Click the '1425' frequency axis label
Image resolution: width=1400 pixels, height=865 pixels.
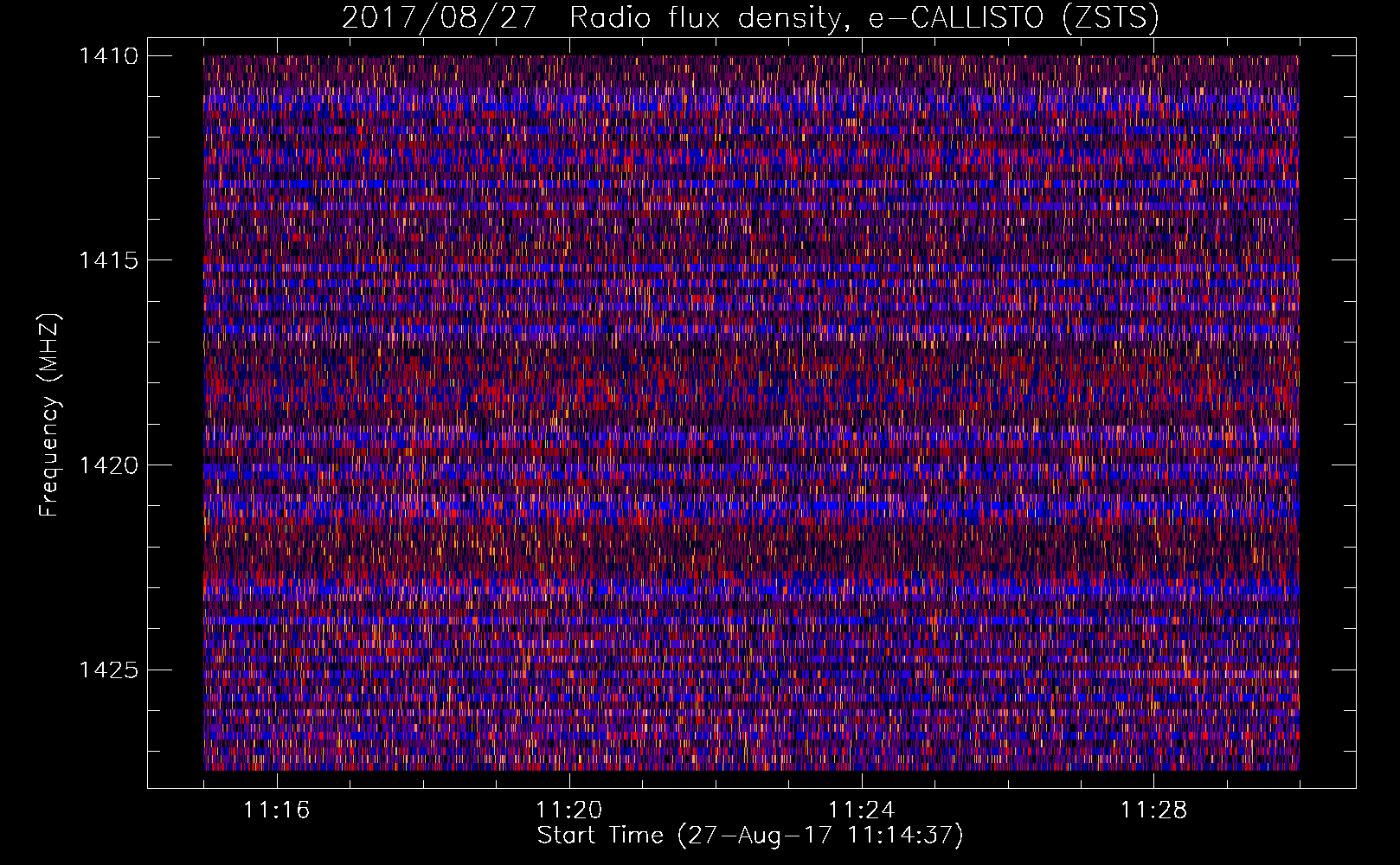point(109,670)
